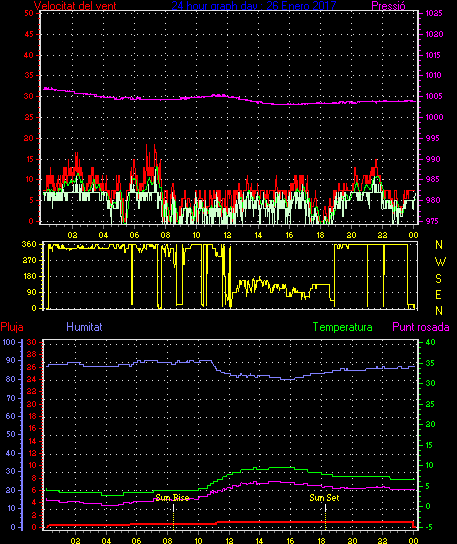Click the 60 humidity axis value
This screenshot has height=544, width=457.
[x=11, y=416]
